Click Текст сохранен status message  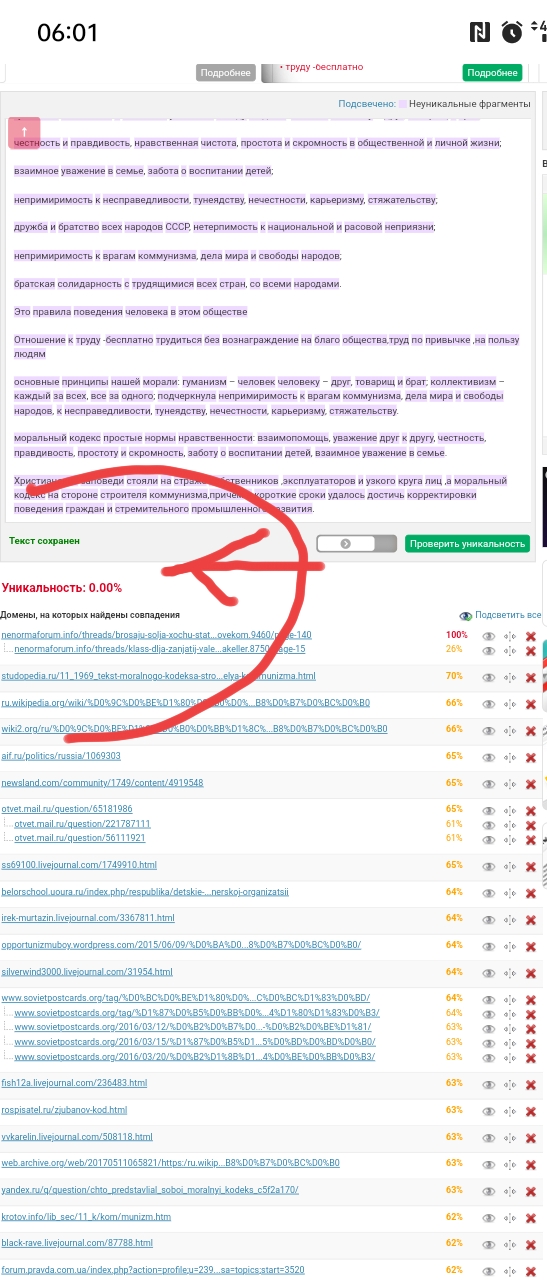point(44,541)
